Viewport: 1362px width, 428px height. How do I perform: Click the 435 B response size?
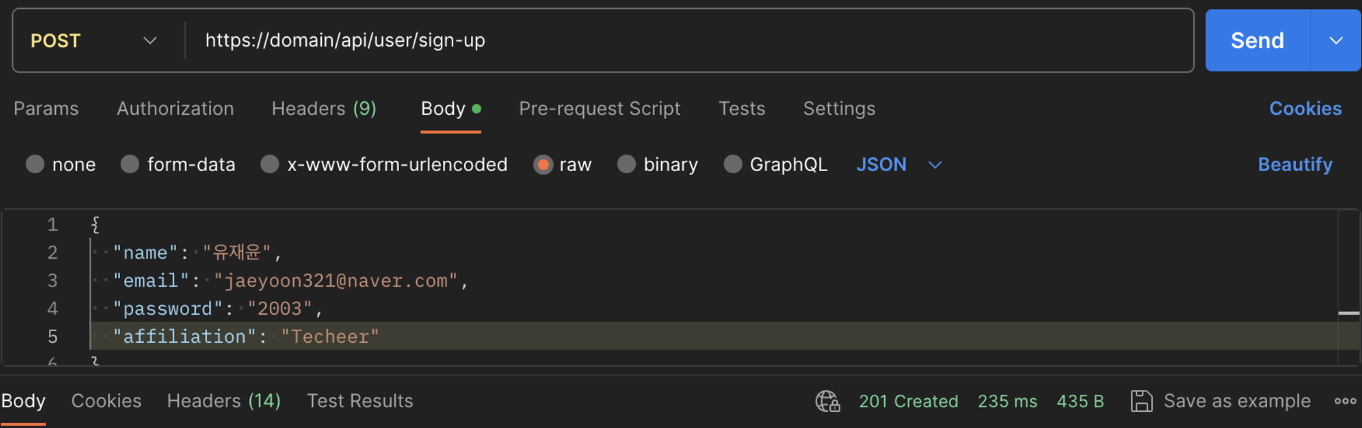(x=1080, y=401)
